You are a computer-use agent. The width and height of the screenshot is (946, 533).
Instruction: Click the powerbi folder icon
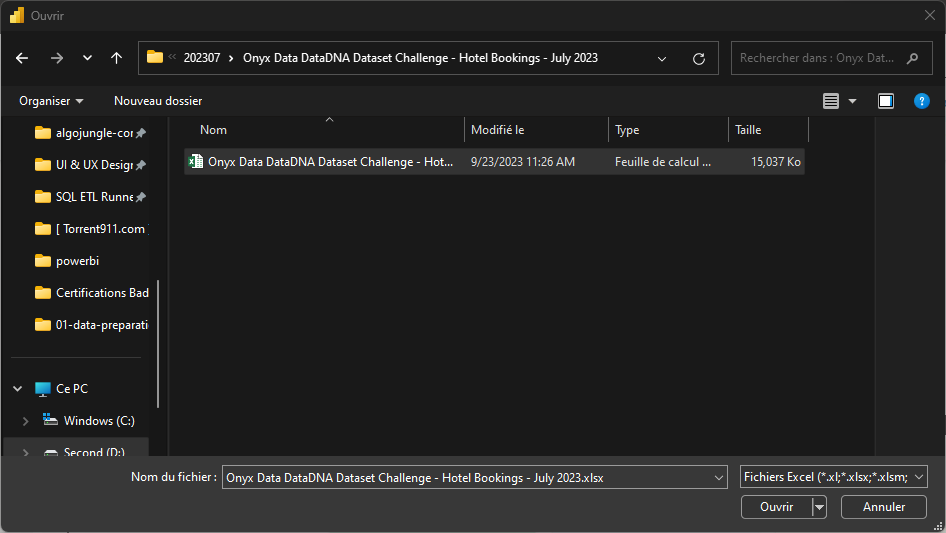tap(43, 261)
